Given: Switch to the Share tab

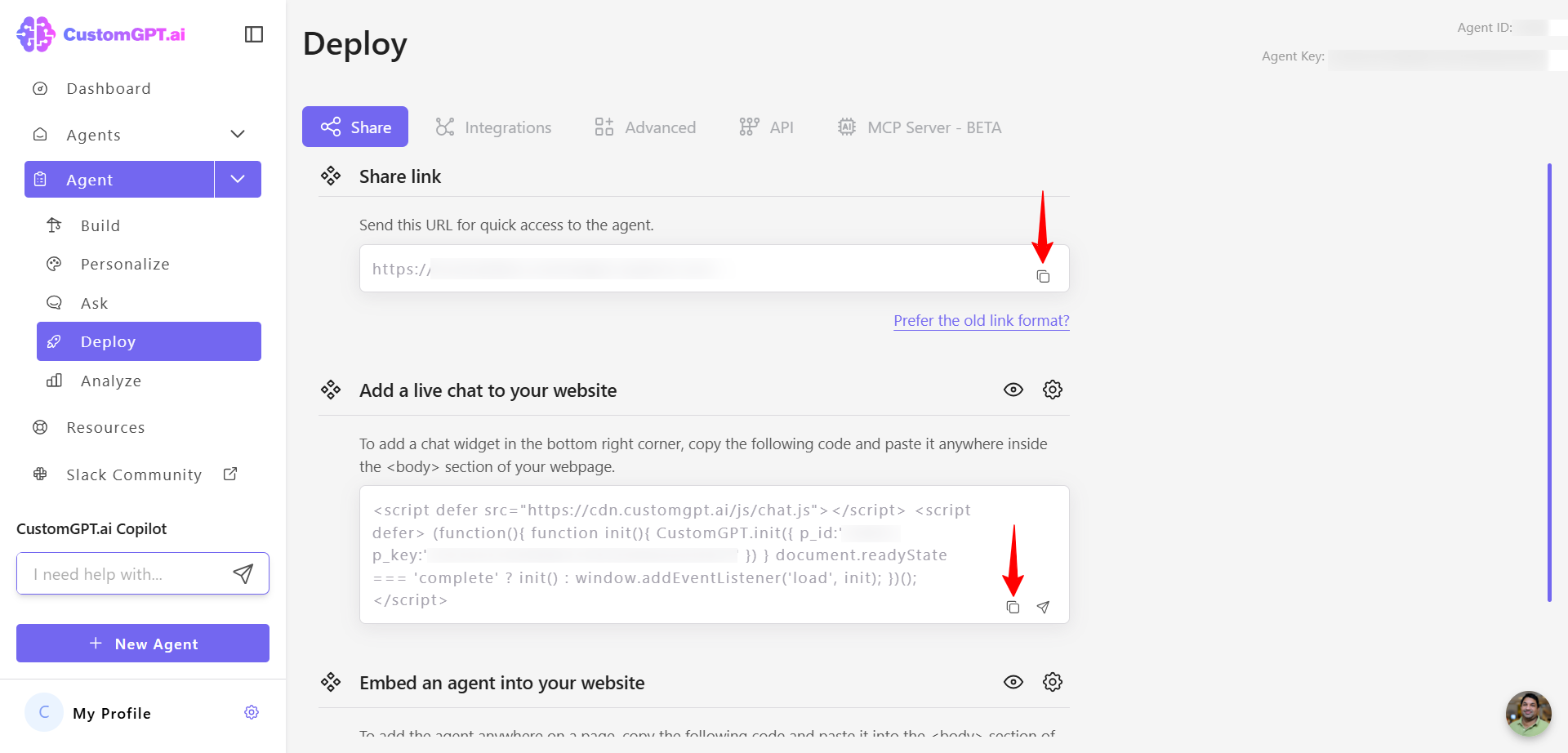Looking at the screenshot, I should [355, 127].
